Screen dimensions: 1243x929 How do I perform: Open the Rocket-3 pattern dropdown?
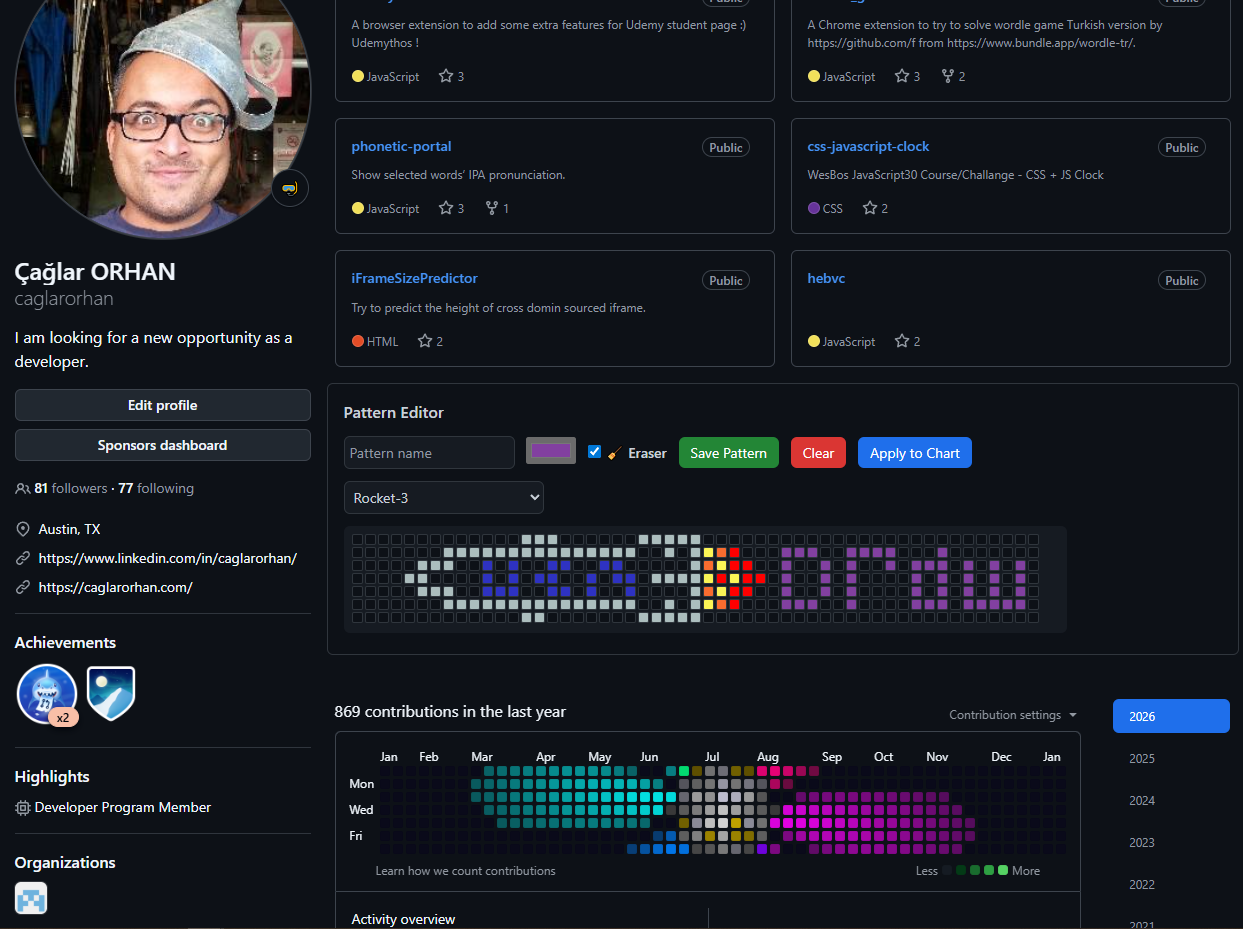[x=443, y=497]
